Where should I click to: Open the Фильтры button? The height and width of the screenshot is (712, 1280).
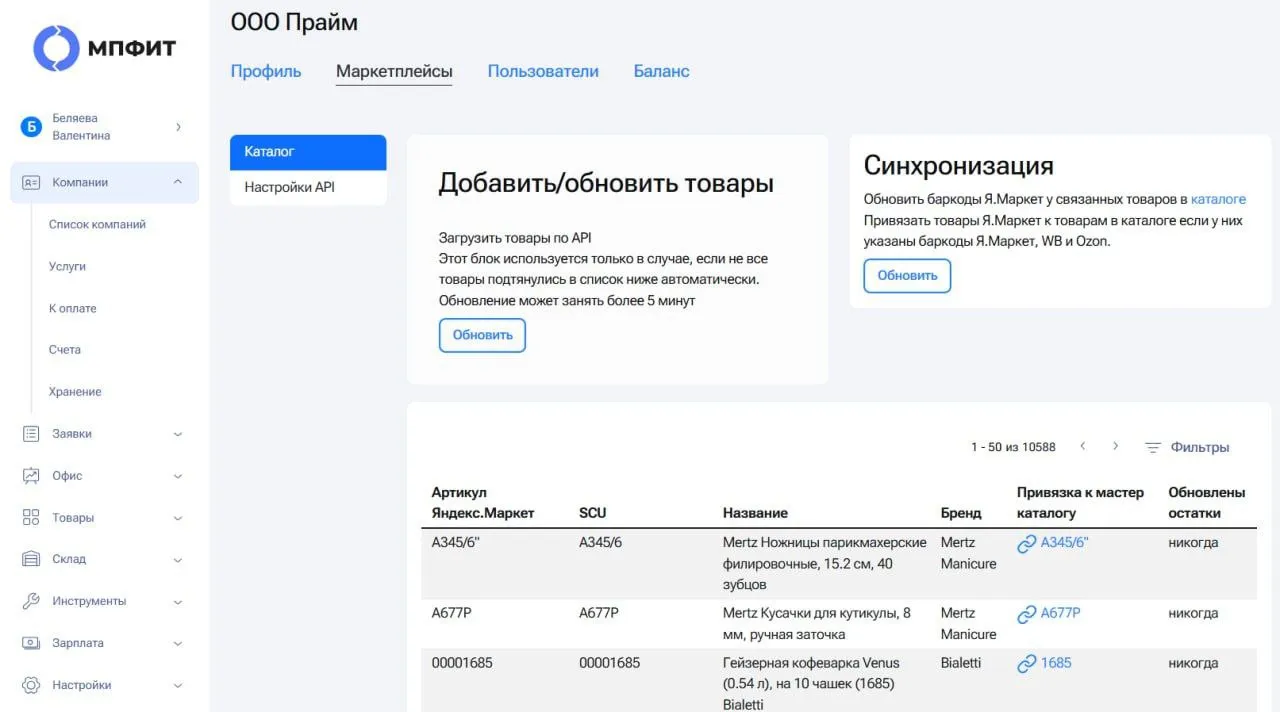pyautogui.click(x=1187, y=447)
